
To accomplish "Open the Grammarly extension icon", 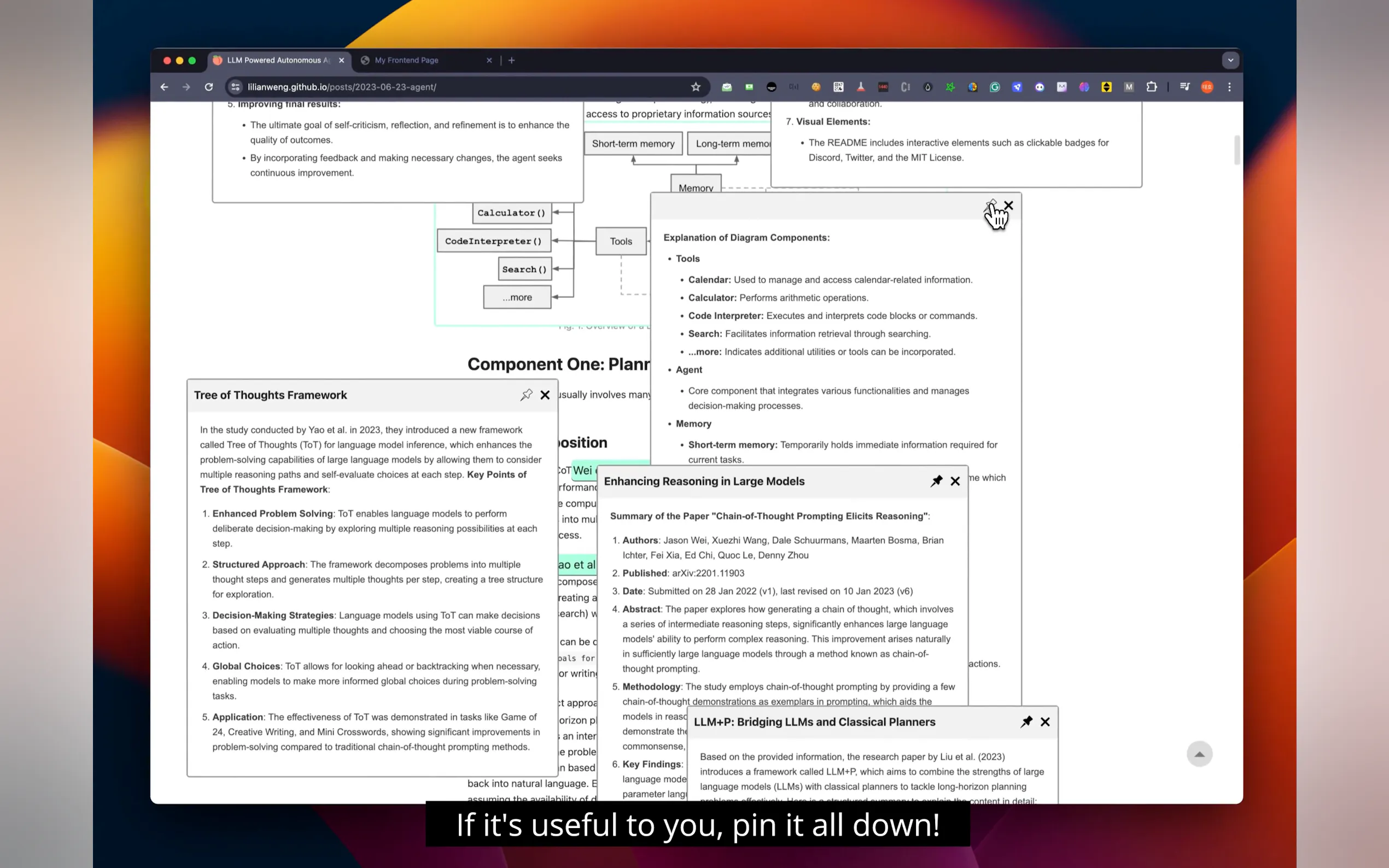I will point(995,87).
